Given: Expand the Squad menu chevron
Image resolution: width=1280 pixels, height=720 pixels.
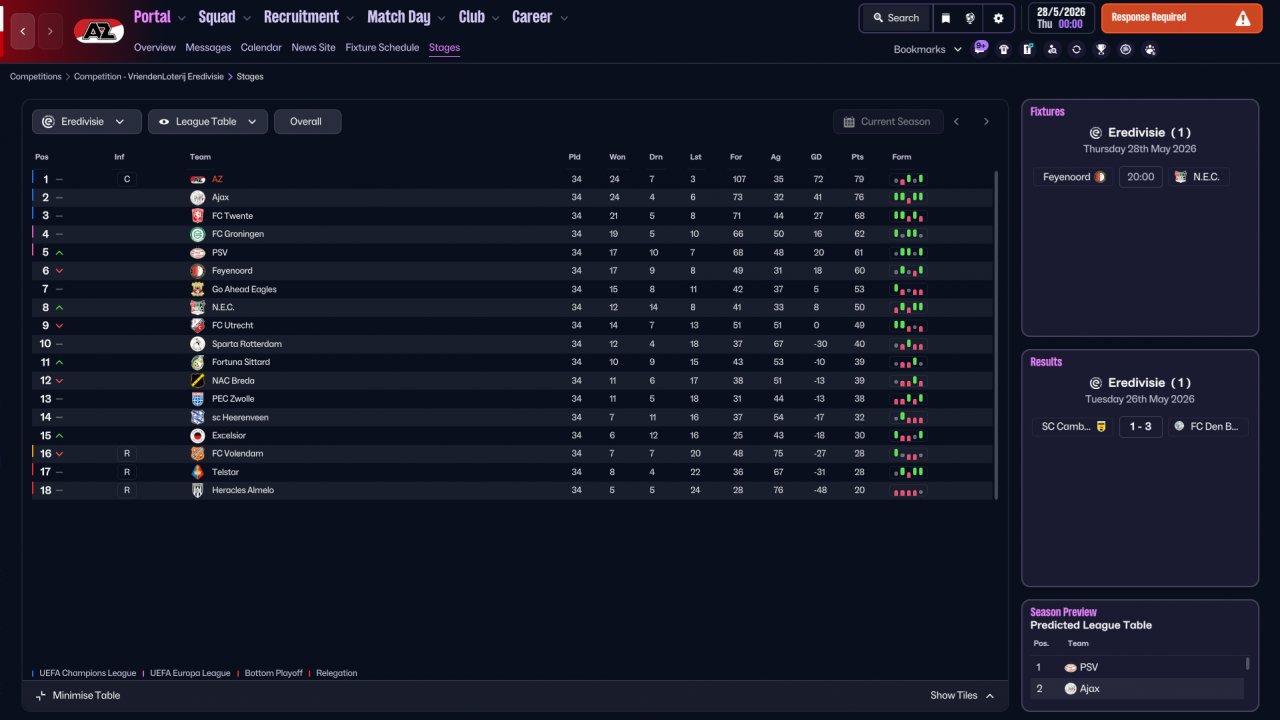Looking at the screenshot, I should [246, 18].
